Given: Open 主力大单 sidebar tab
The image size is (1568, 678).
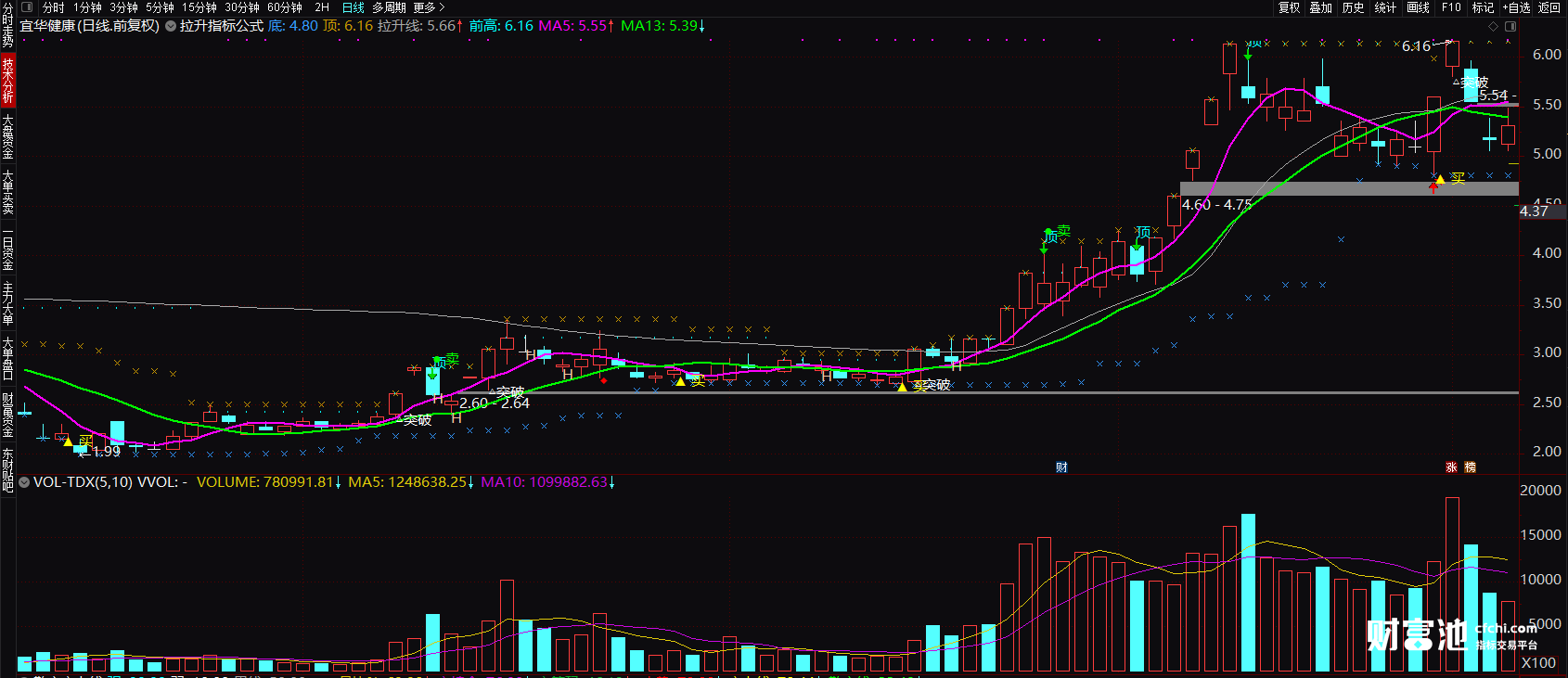Looking at the screenshot, I should click(7, 303).
